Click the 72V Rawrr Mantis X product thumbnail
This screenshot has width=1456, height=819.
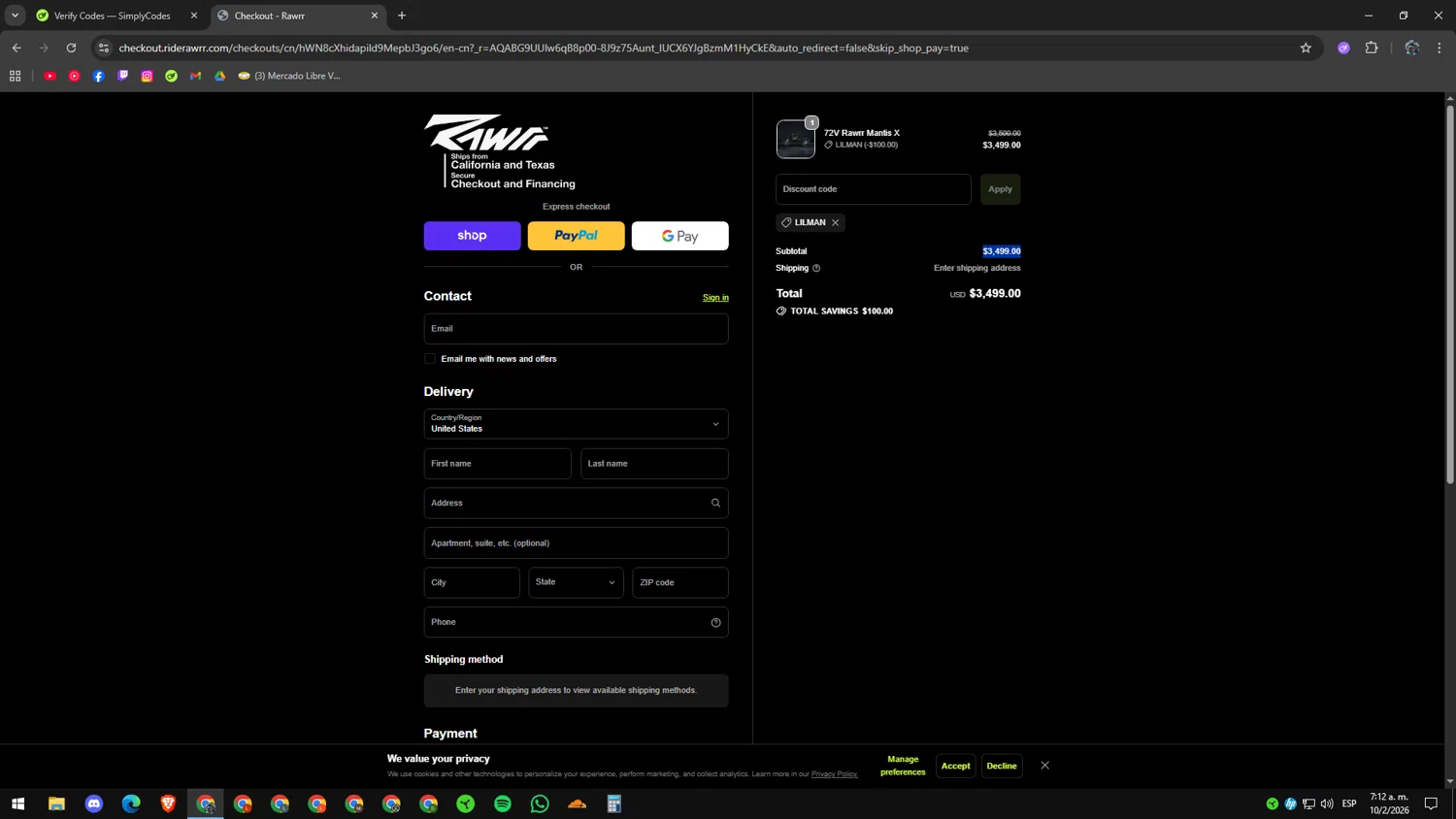pos(796,139)
